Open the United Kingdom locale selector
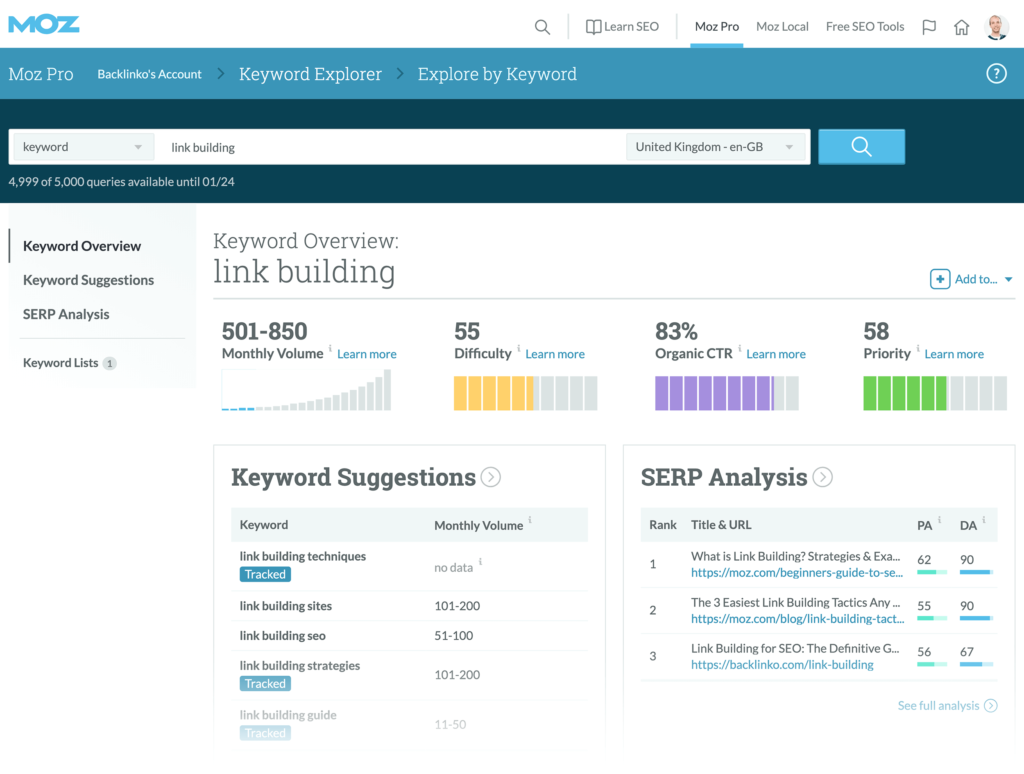This screenshot has height=774, width=1024. coord(715,146)
